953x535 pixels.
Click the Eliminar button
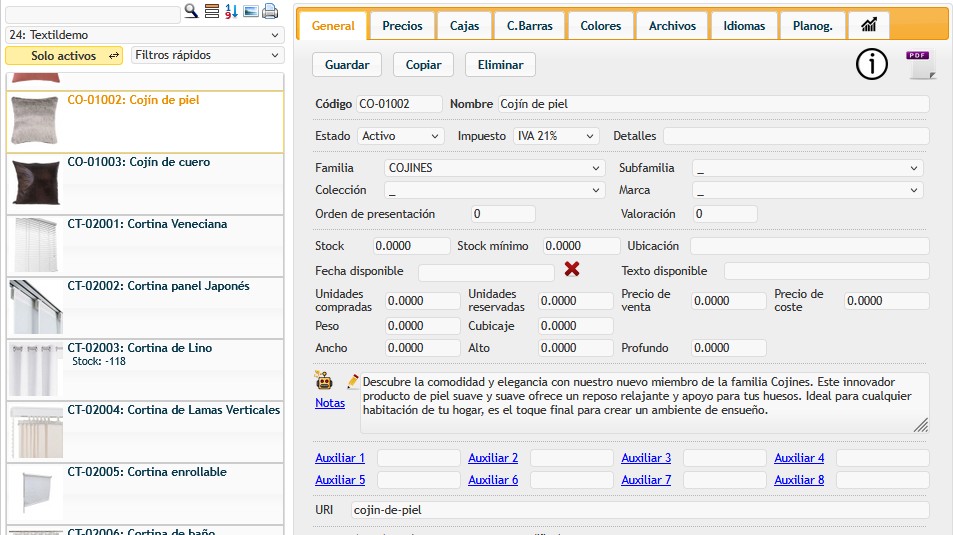click(x=500, y=64)
